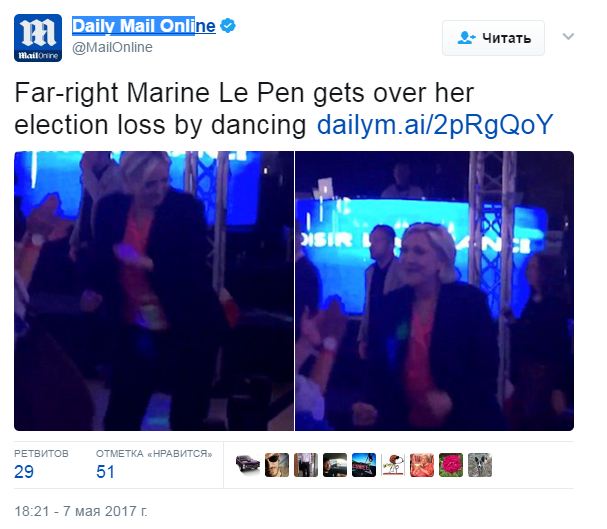Open the 18:21 - 7 мая 2017 timestamp
Image resolution: width=607 pixels, height=529 pixels.
(81, 511)
